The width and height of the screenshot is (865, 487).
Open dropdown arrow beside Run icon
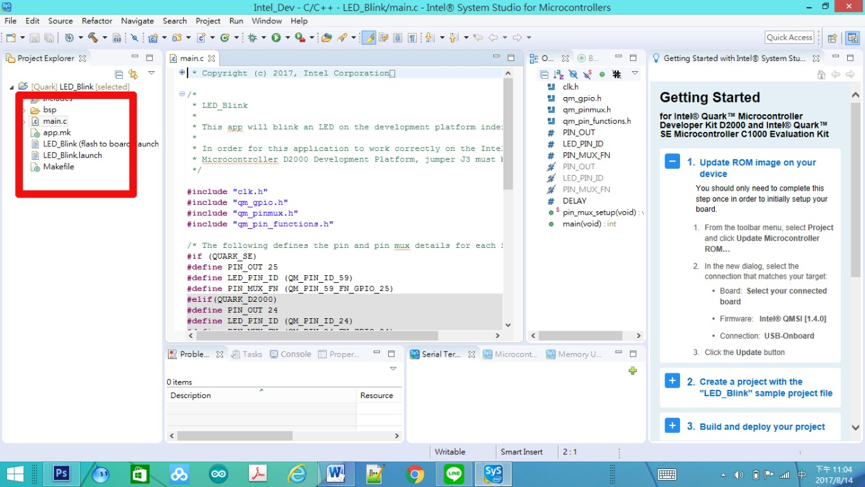287,38
